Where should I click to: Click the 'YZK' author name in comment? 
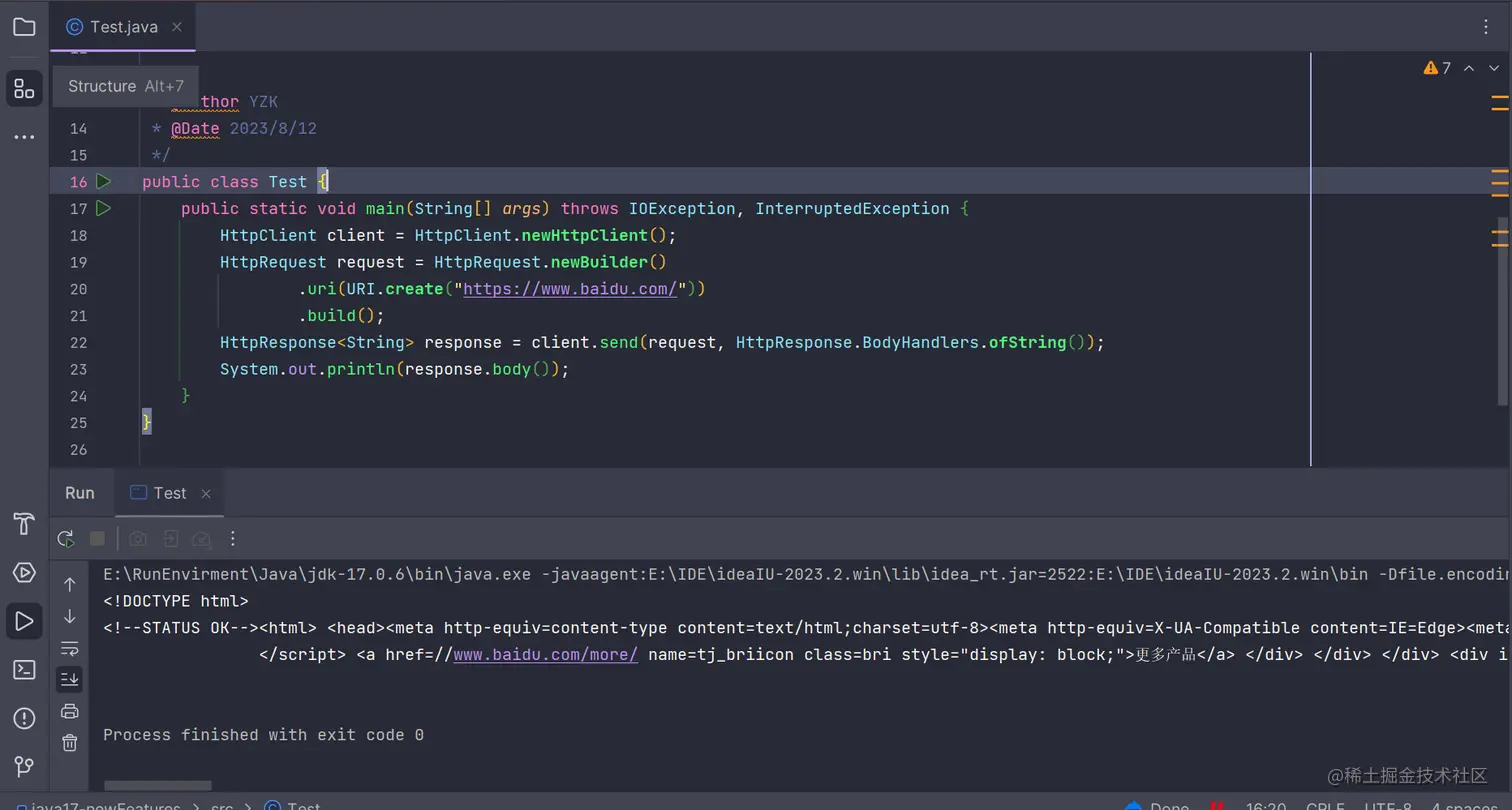pyautogui.click(x=264, y=102)
